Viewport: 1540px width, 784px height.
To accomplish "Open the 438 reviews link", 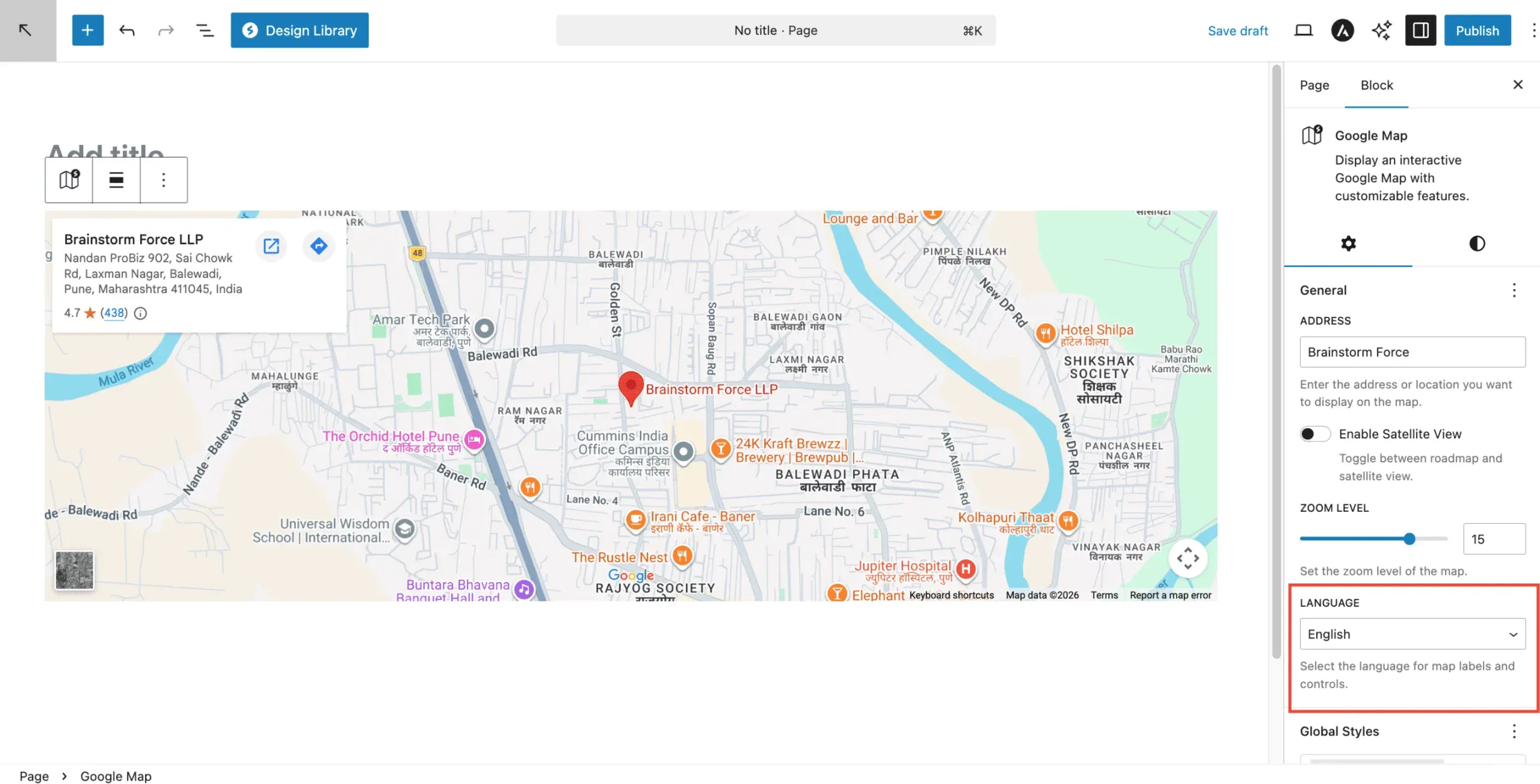I will 114,313.
